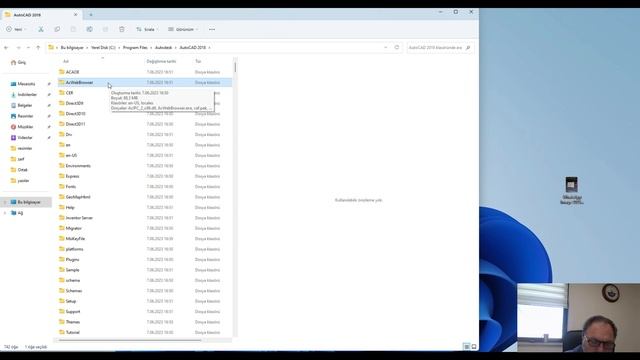The width and height of the screenshot is (640, 360).
Task: Click the Cut scissors icon
Action: (41, 29)
